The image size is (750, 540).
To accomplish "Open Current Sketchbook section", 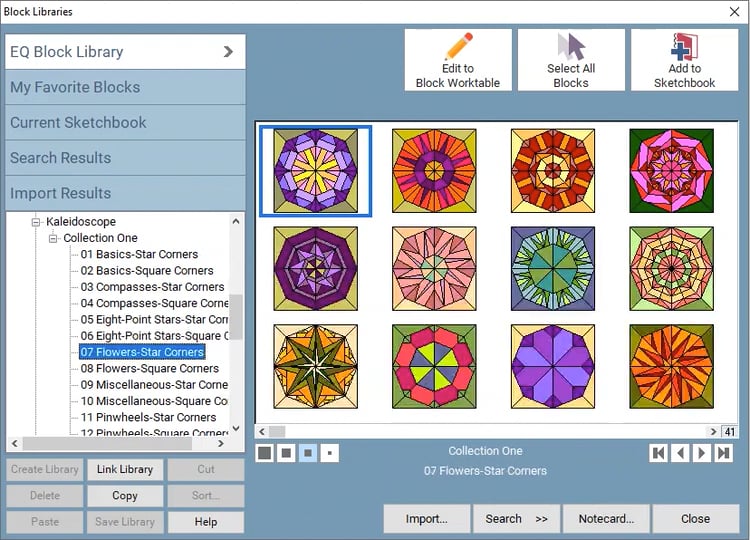I will [125, 122].
